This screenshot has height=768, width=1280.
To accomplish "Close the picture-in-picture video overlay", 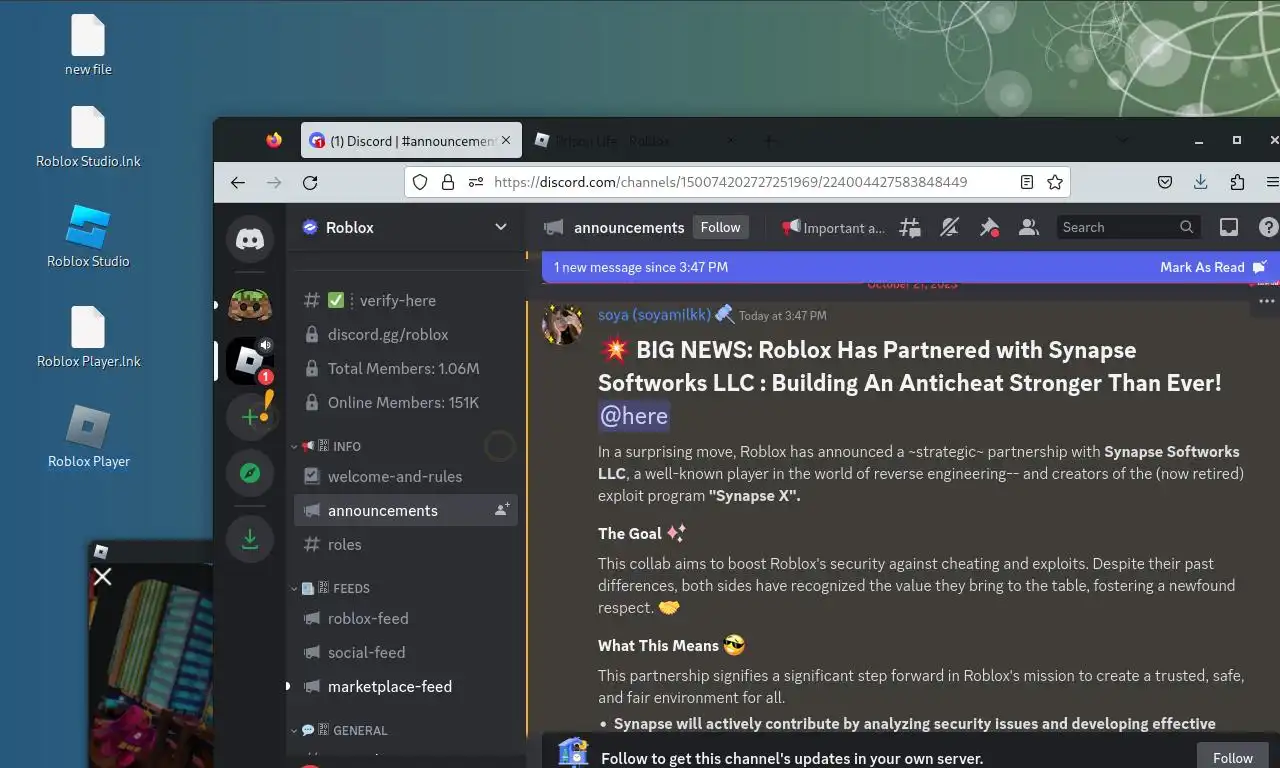I will (x=102, y=576).
